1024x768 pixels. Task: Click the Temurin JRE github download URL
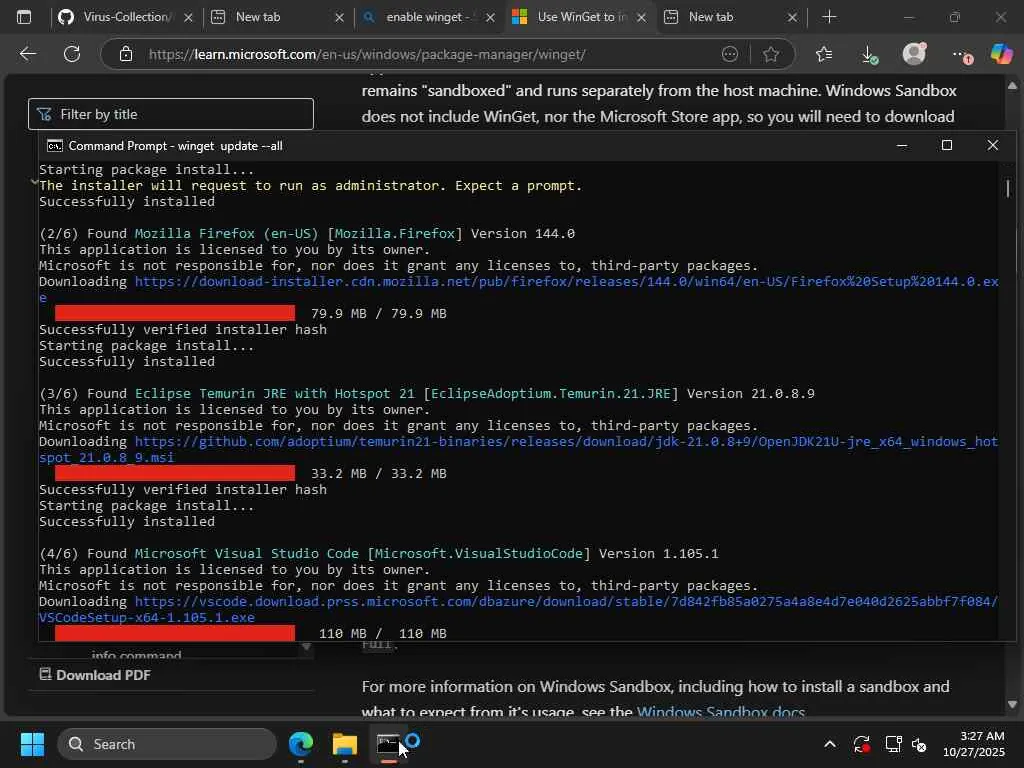(x=566, y=441)
